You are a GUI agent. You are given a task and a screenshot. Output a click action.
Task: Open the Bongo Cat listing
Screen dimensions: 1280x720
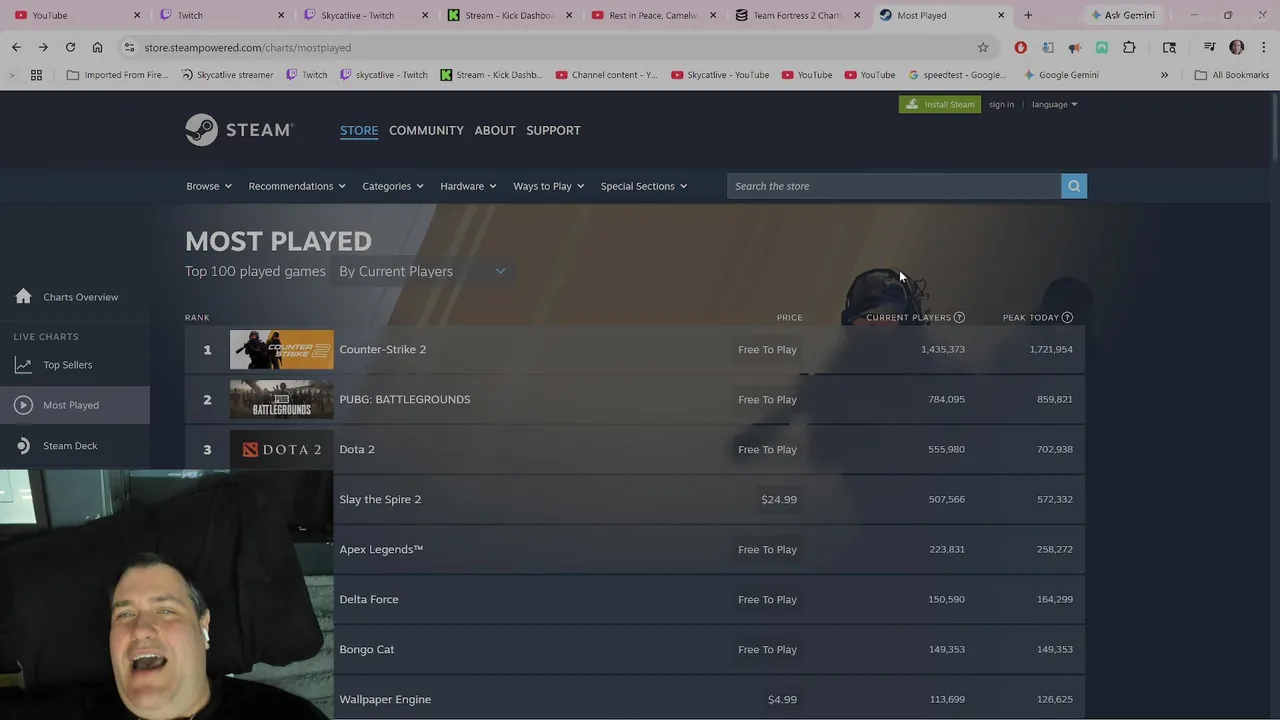coord(709,649)
